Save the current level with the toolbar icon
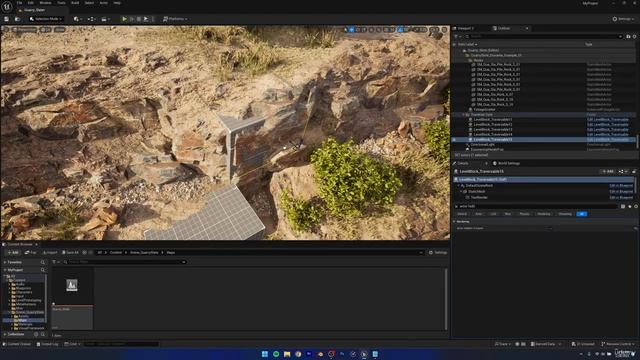 (7, 19)
